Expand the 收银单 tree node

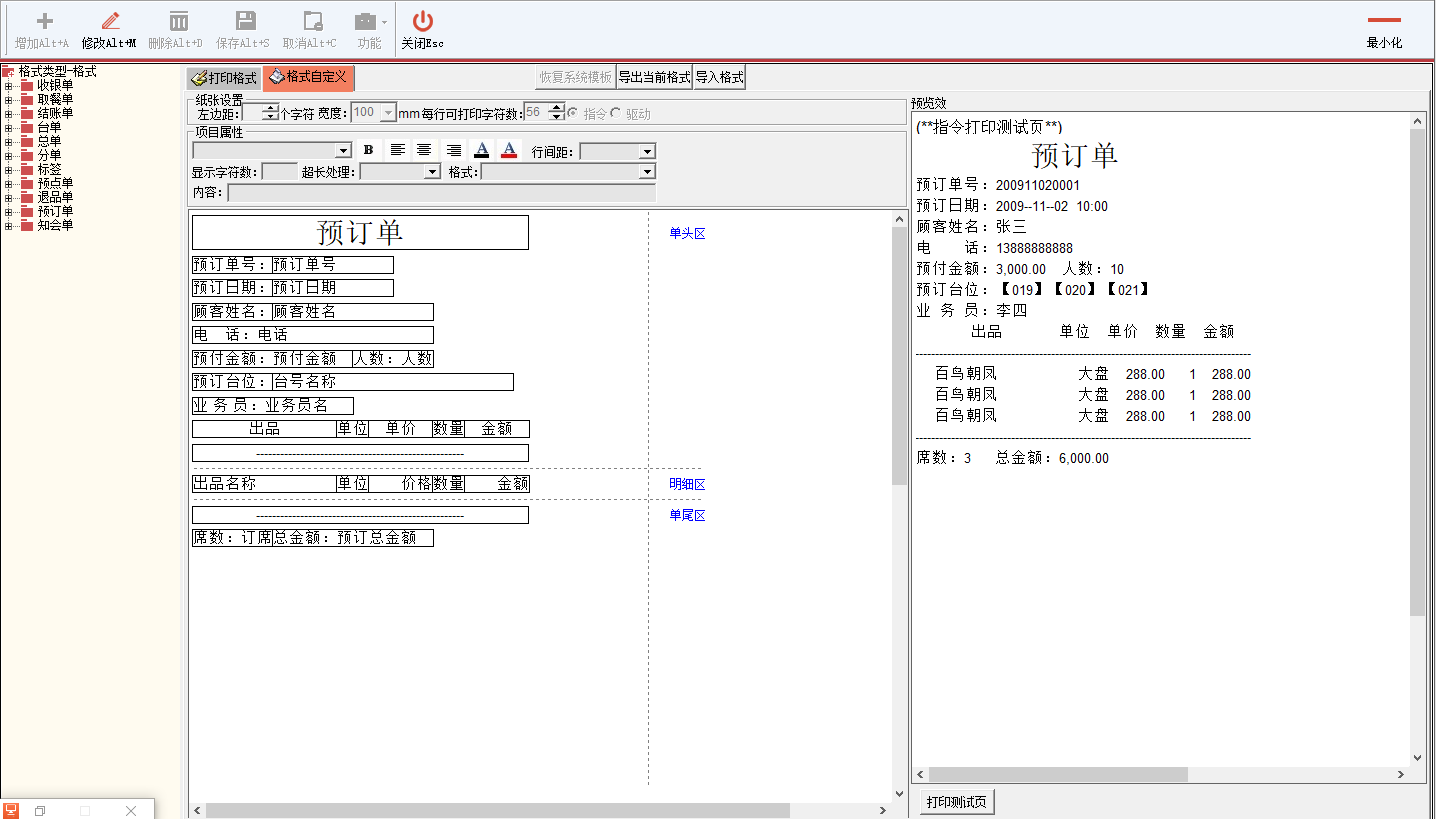pyautogui.click(x=8, y=85)
